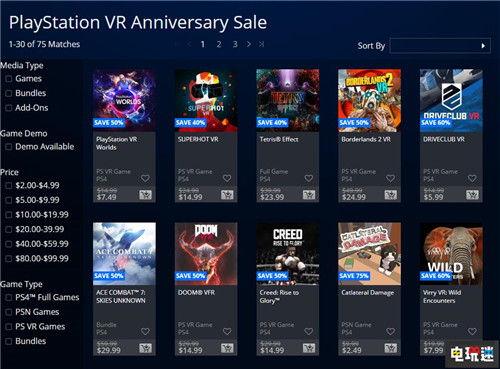Wishlist heart for DOOM VFR

pos(227,332)
